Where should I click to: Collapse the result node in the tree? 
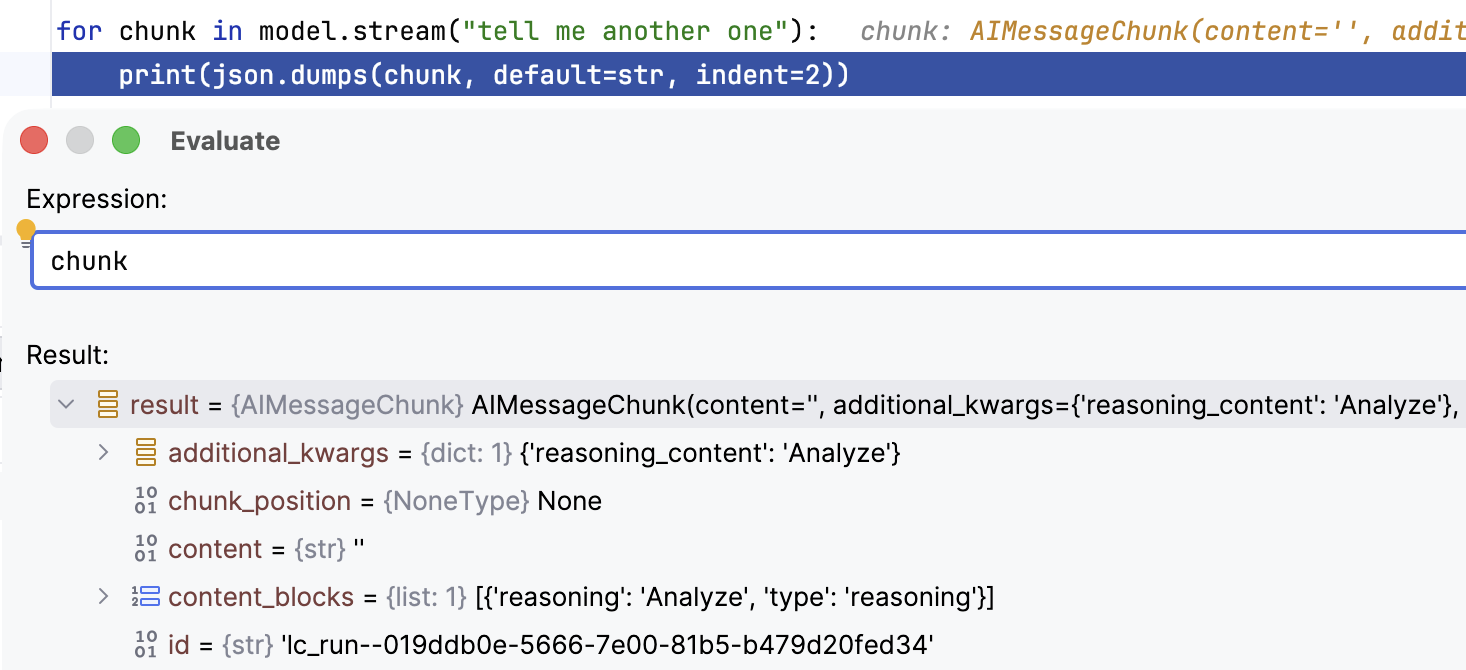coord(67,405)
